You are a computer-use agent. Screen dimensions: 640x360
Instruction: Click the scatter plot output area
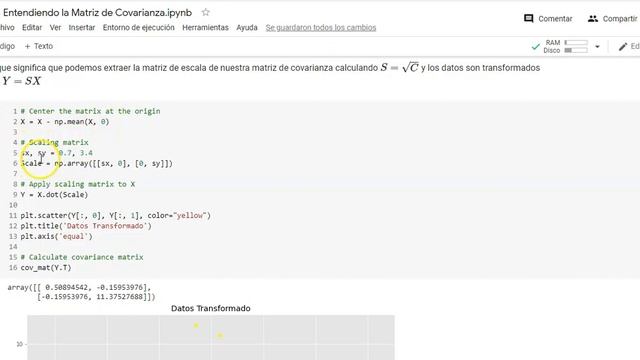coord(211,337)
